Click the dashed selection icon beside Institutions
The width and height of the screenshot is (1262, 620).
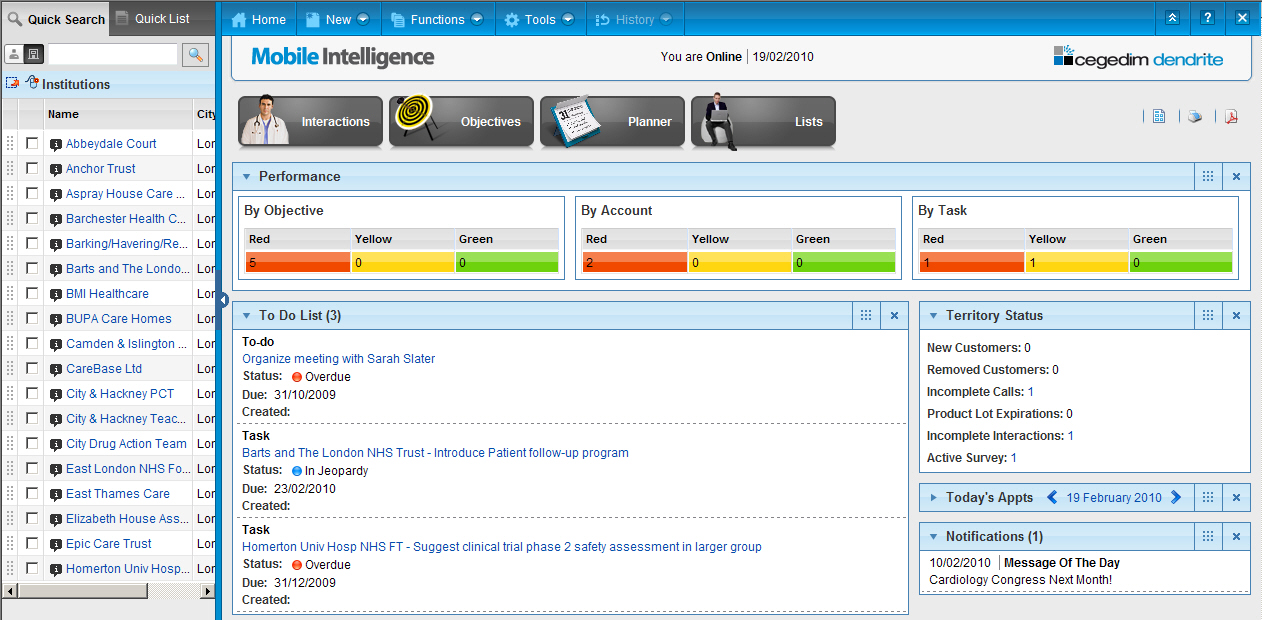[x=12, y=83]
